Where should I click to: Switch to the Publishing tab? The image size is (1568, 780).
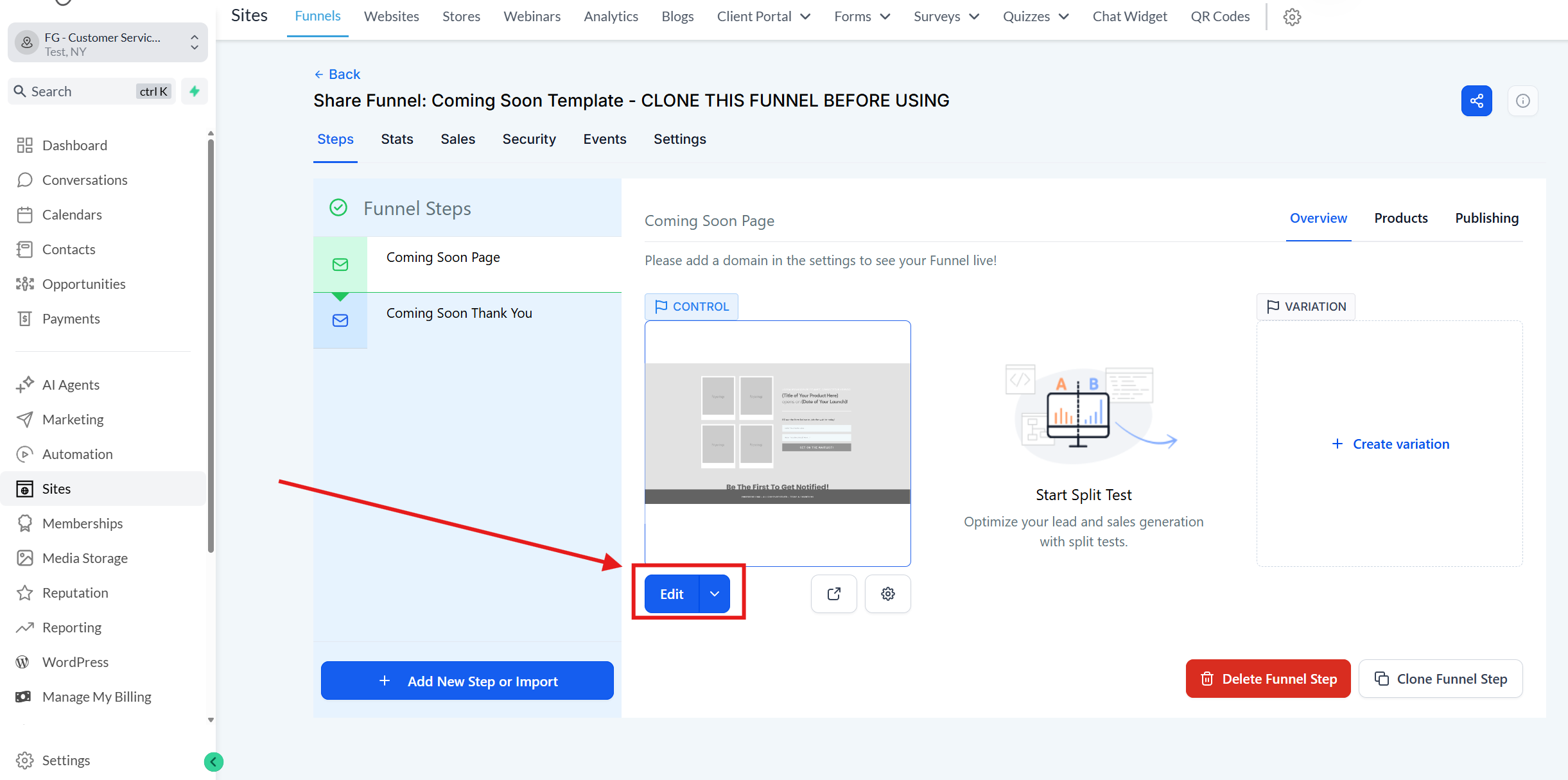click(1486, 218)
